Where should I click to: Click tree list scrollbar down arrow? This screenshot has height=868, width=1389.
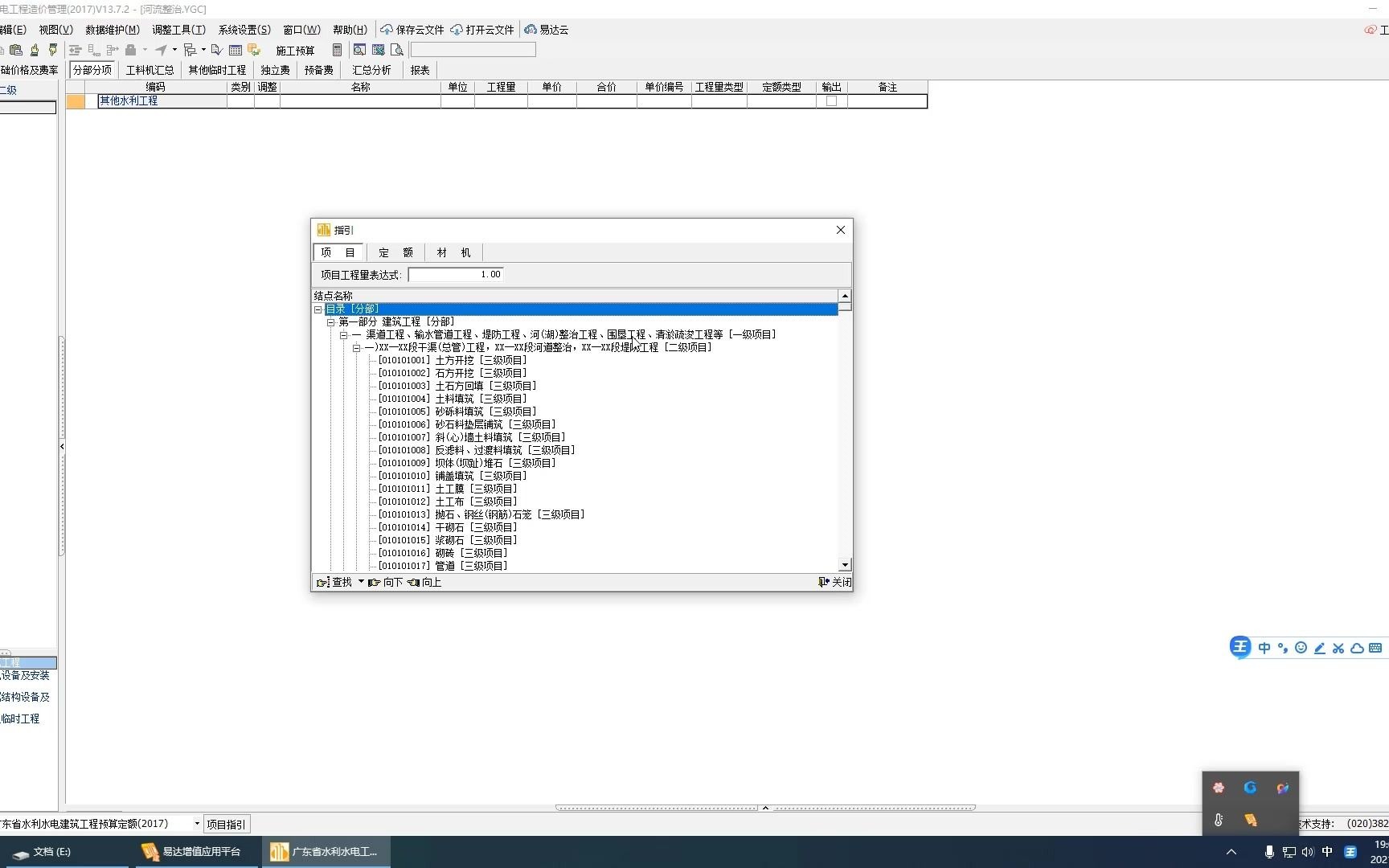click(844, 565)
